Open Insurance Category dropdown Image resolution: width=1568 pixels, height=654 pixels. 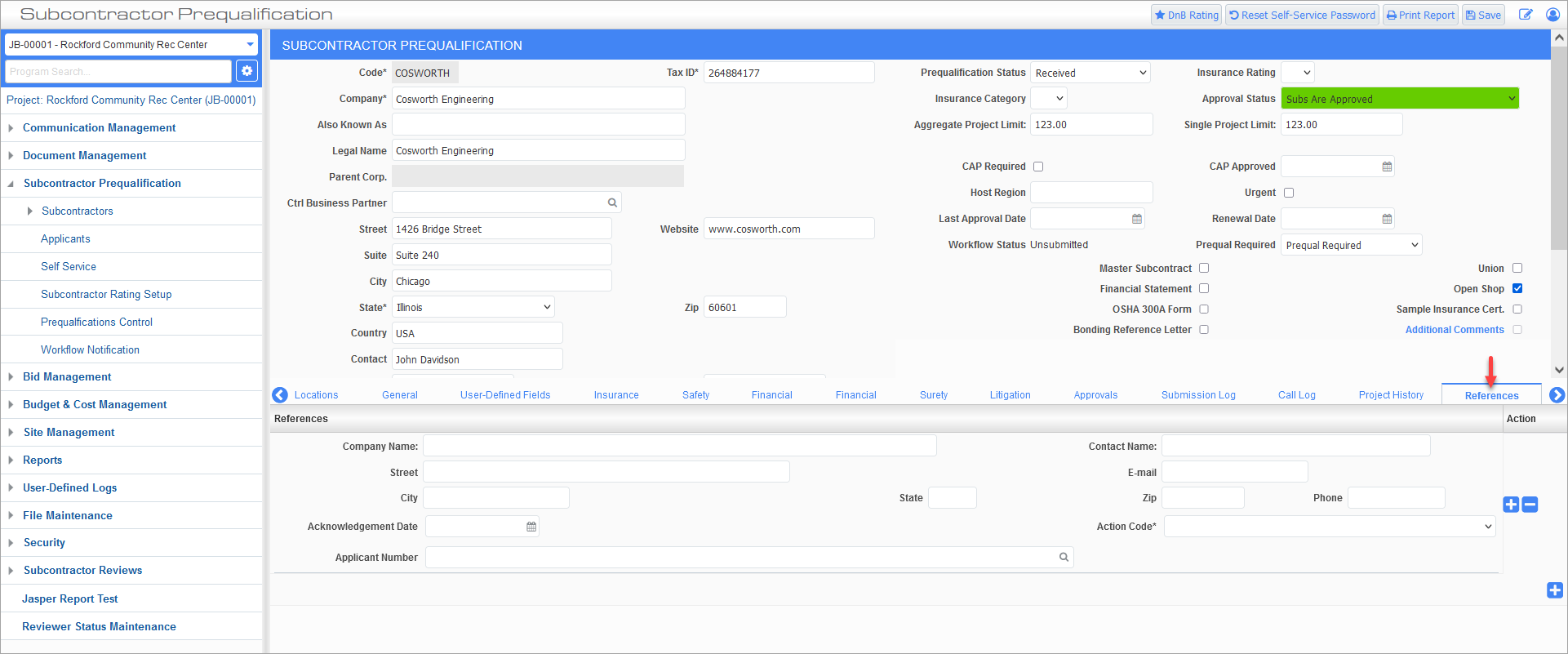1048,99
